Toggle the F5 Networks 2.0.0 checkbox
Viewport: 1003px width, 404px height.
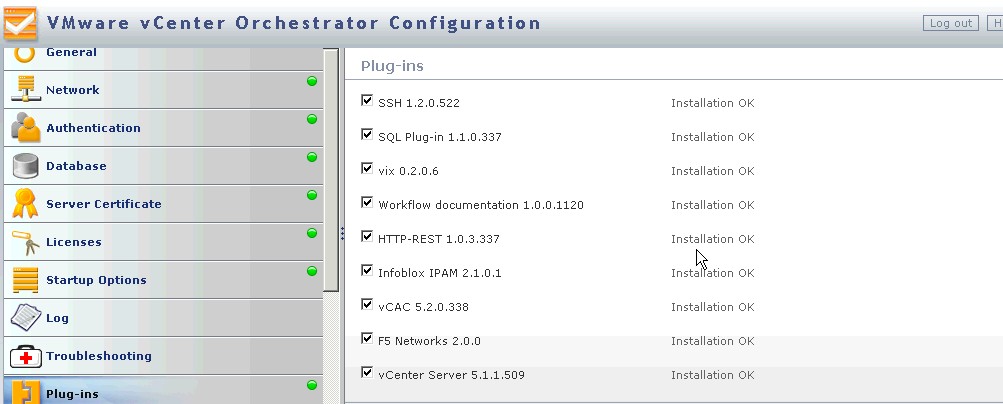pos(367,339)
